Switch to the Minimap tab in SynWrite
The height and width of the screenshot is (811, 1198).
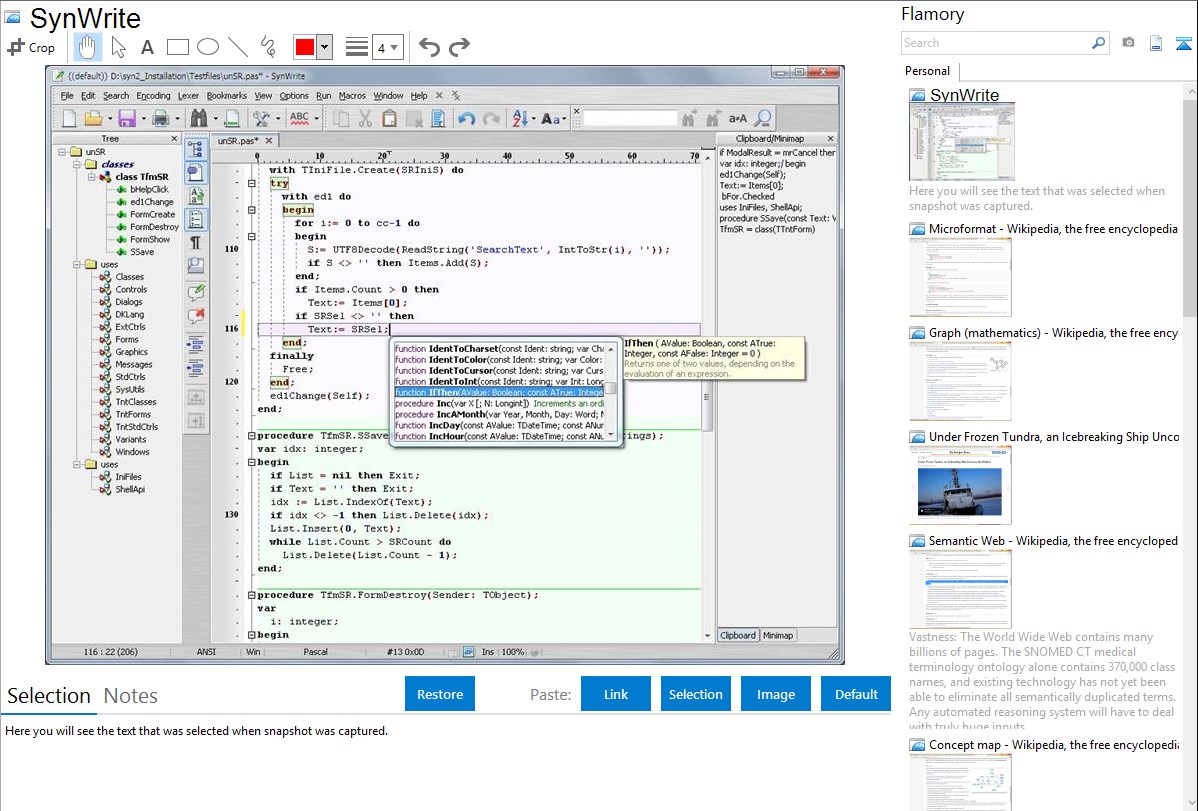pyautogui.click(x=778, y=635)
